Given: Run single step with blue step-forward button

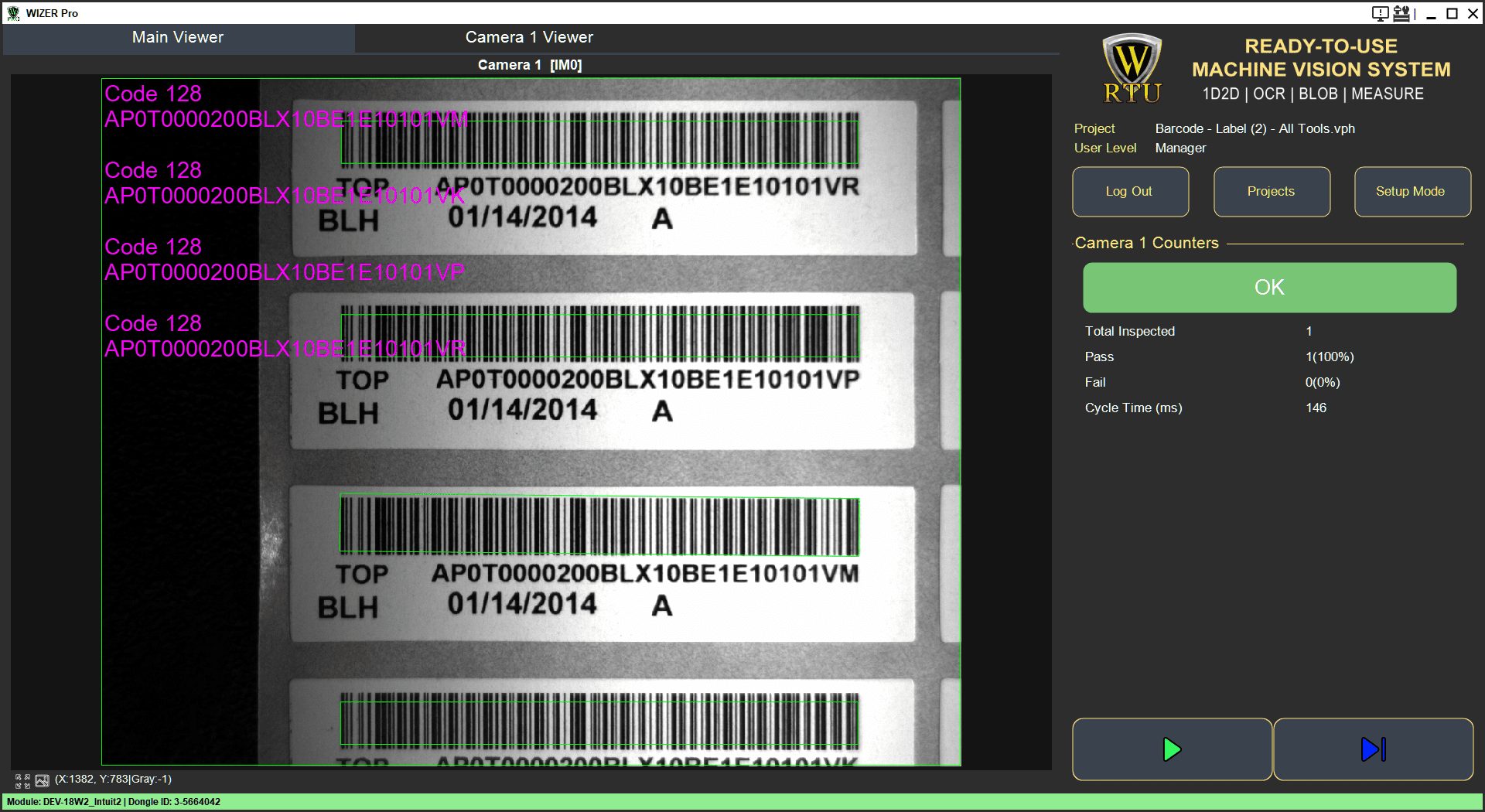Looking at the screenshot, I should (x=1374, y=749).
